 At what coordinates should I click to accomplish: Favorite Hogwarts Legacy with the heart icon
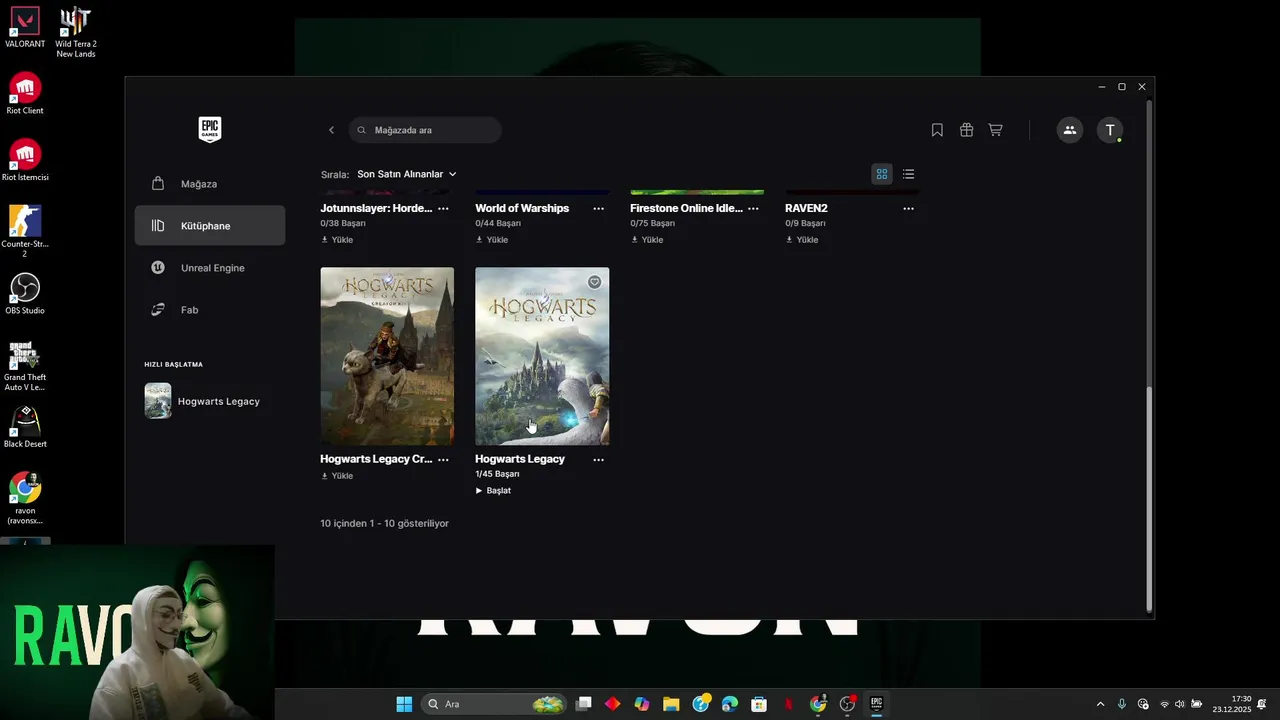coord(594,282)
